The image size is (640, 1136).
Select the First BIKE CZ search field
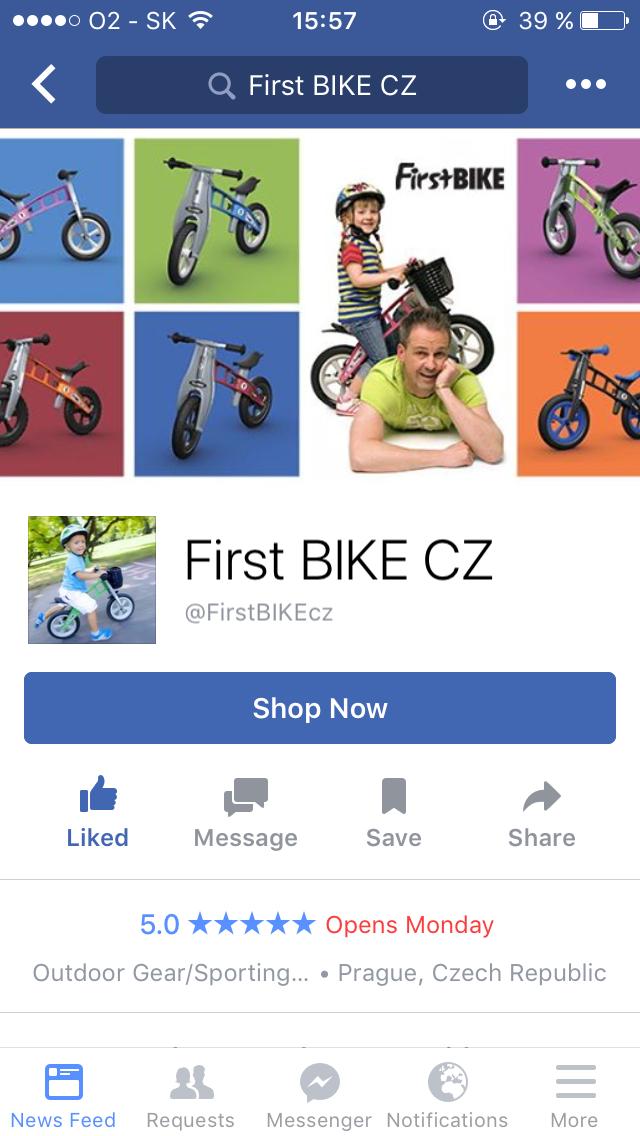pos(312,85)
